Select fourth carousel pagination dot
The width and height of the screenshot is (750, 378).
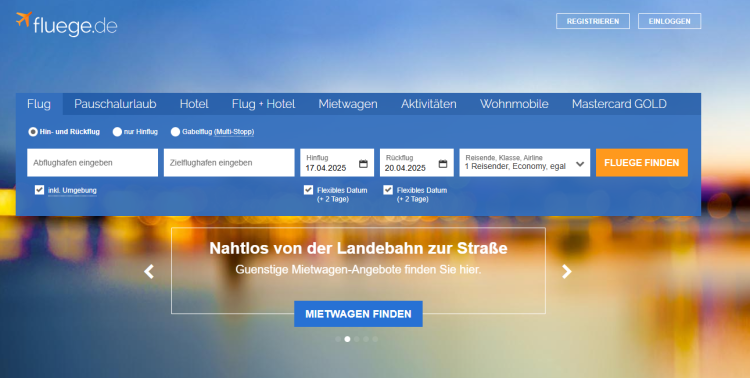point(366,339)
